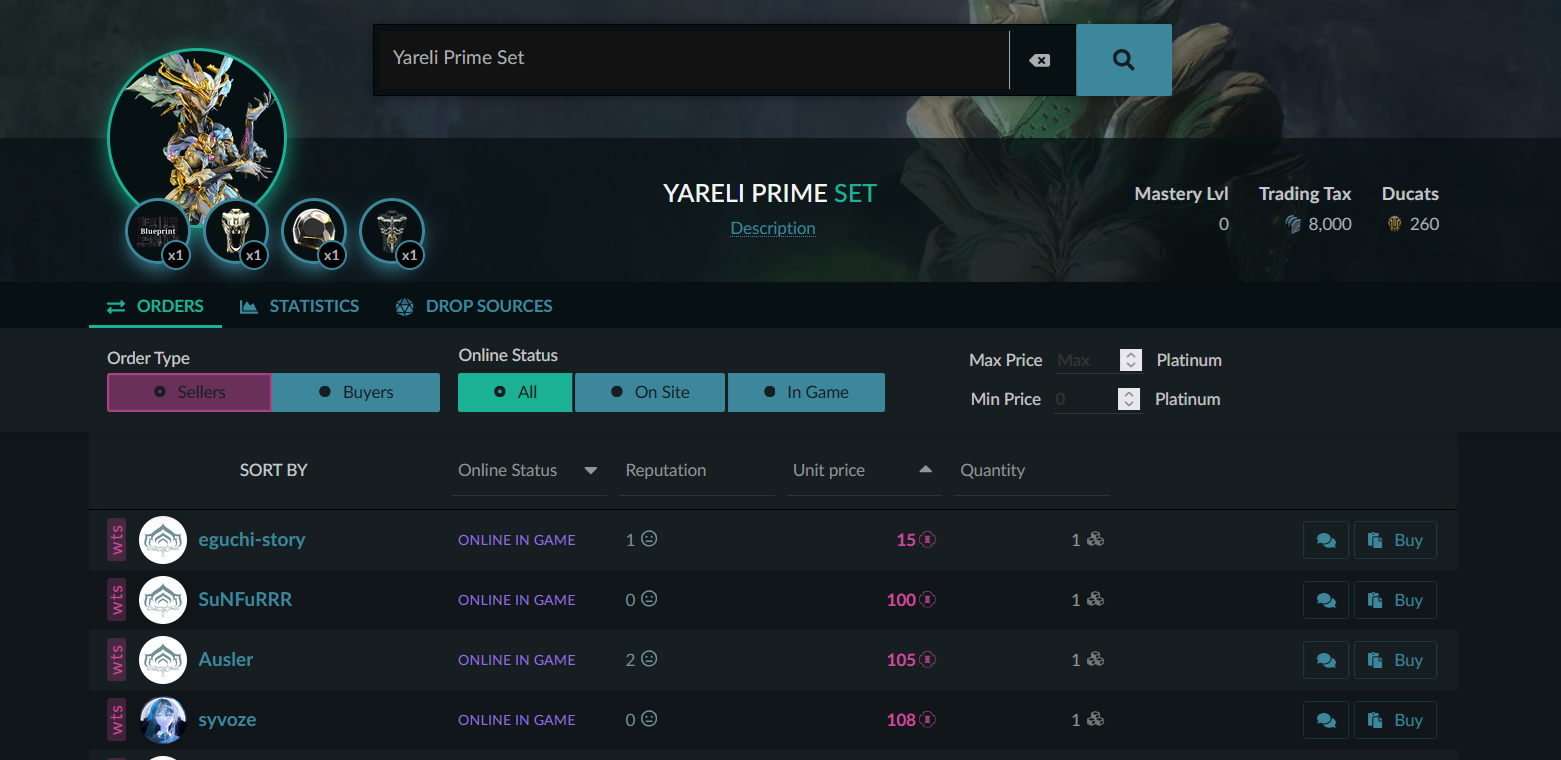Click the Min Price stepper arrows
1561x760 pixels.
pos(1129,399)
